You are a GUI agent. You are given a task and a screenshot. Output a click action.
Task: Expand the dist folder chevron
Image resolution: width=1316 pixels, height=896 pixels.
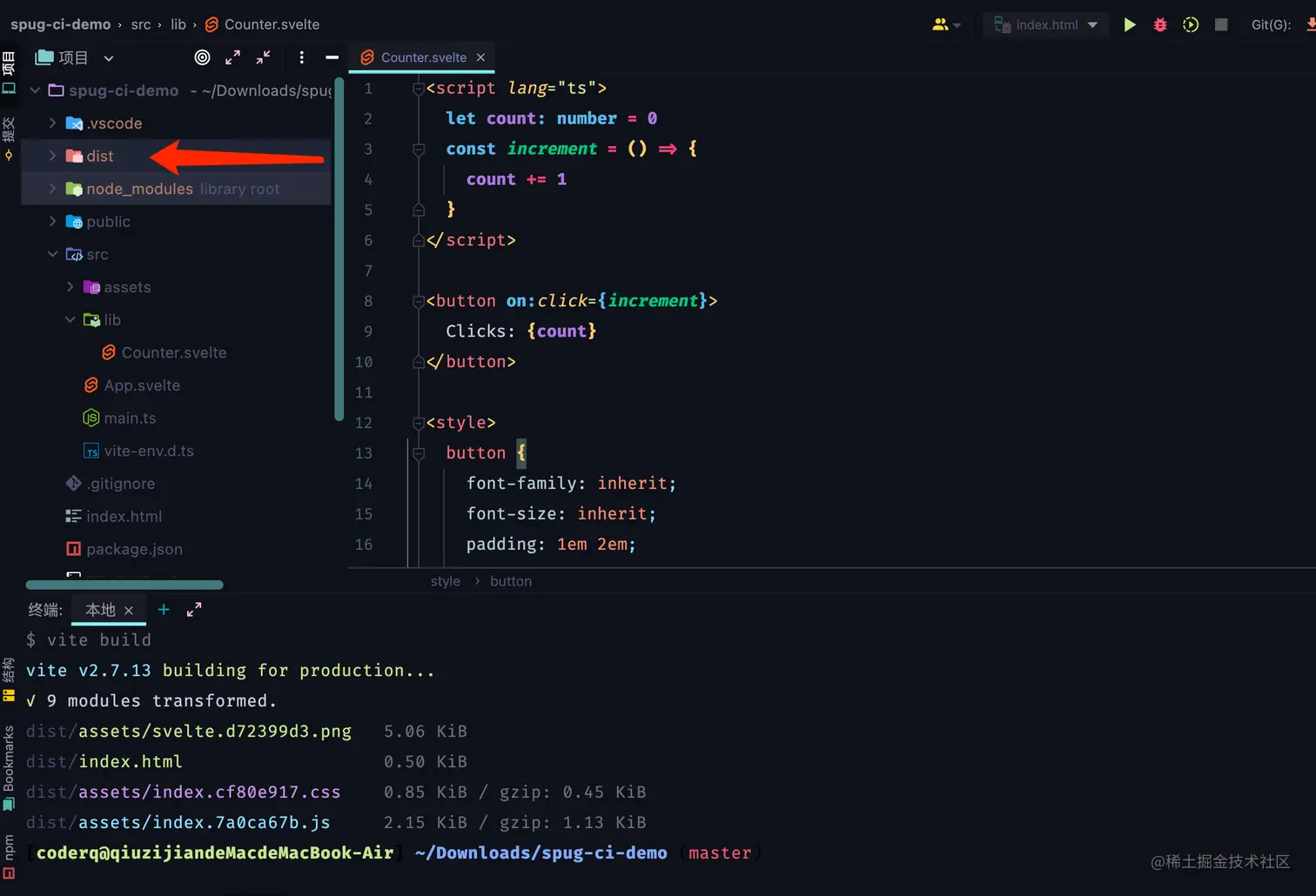tap(52, 156)
